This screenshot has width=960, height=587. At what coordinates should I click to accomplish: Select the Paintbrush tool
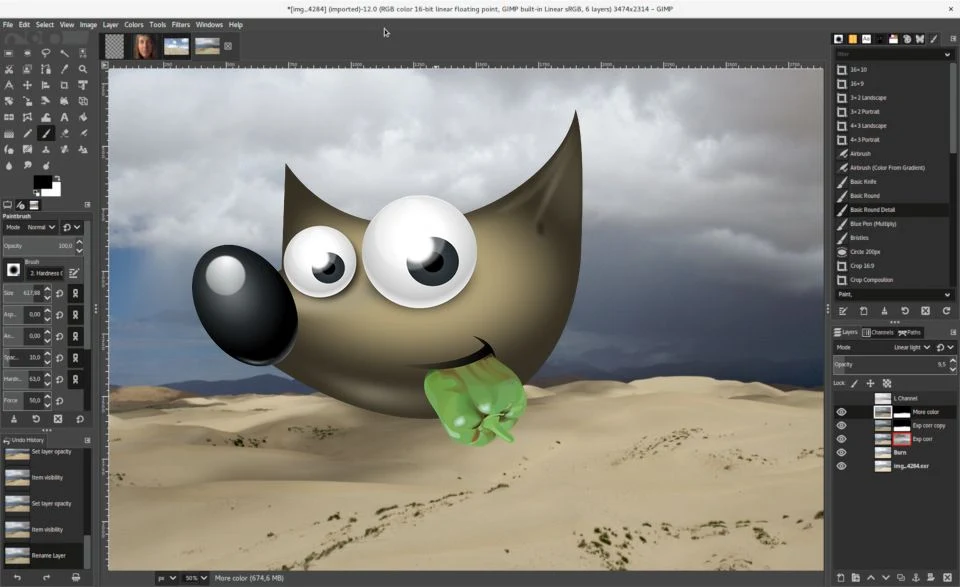click(x=45, y=133)
